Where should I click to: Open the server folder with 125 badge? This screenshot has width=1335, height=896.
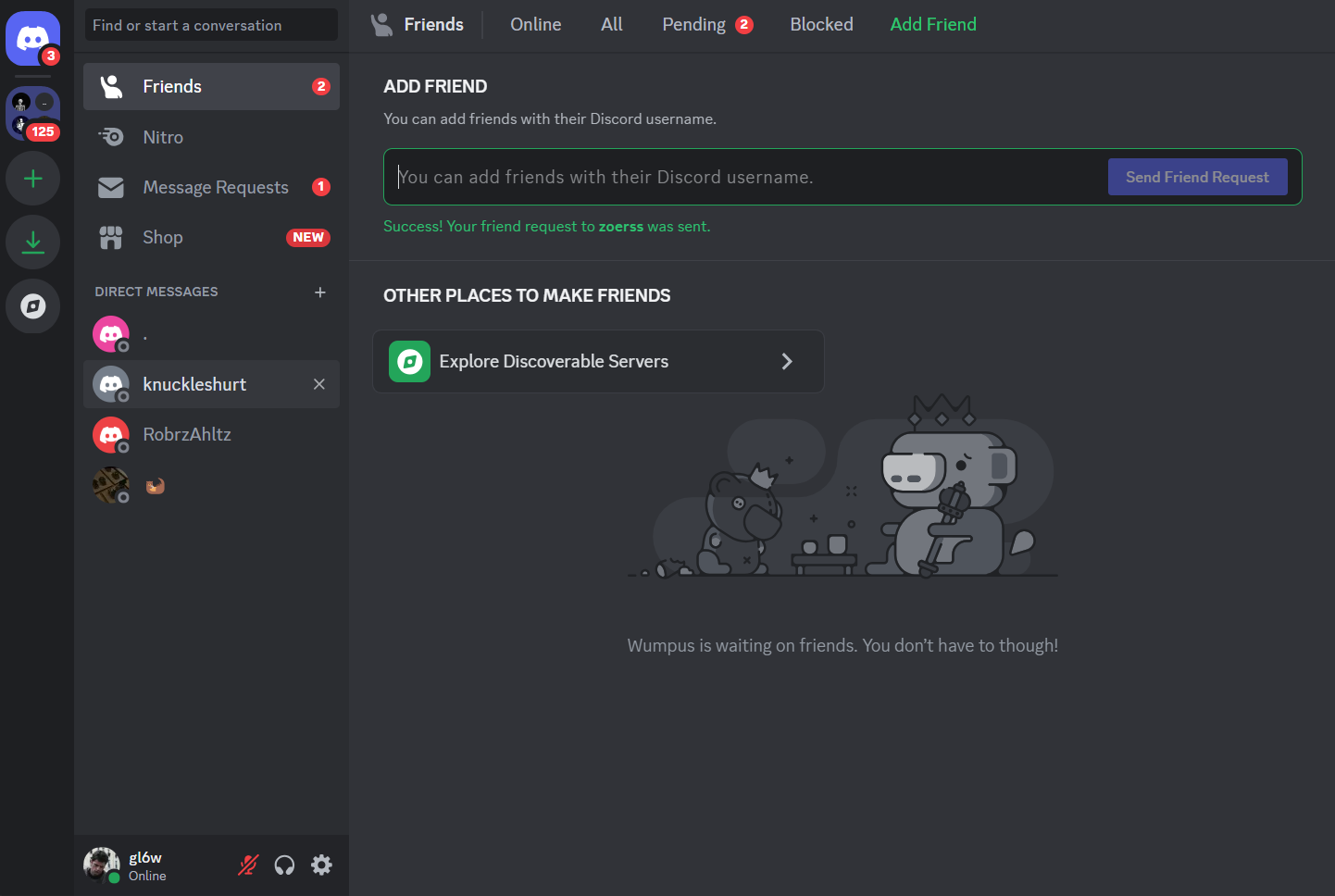click(33, 114)
